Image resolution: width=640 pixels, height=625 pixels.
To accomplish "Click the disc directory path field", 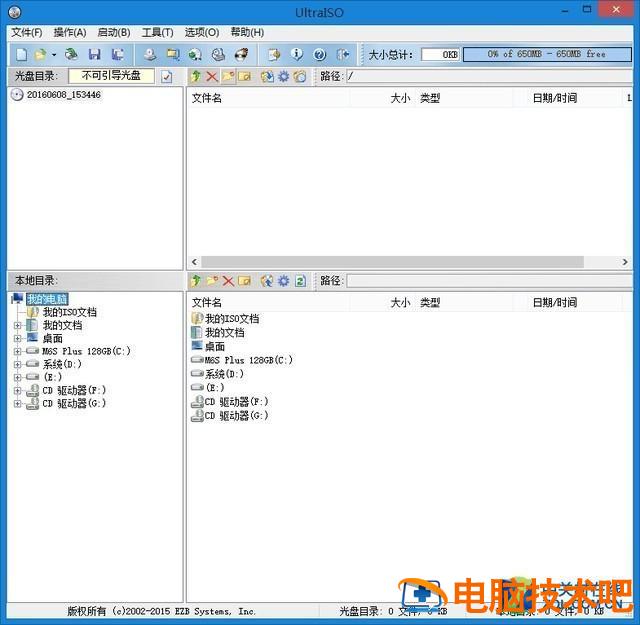I will (x=489, y=76).
